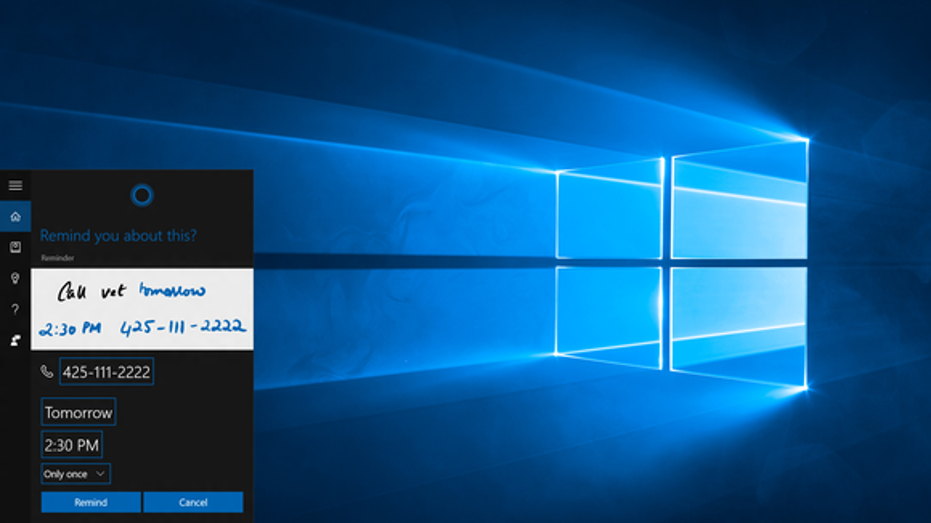Open Reminders lightbulb icon in sidebar
Screen dimensions: 931x523
pyautogui.click(x=15, y=278)
